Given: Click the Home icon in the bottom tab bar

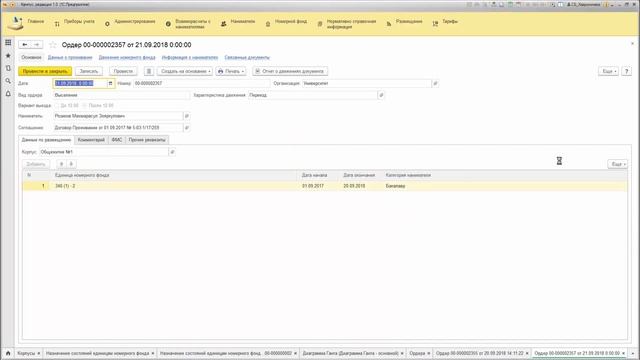Looking at the screenshot, I should tap(8, 353).
